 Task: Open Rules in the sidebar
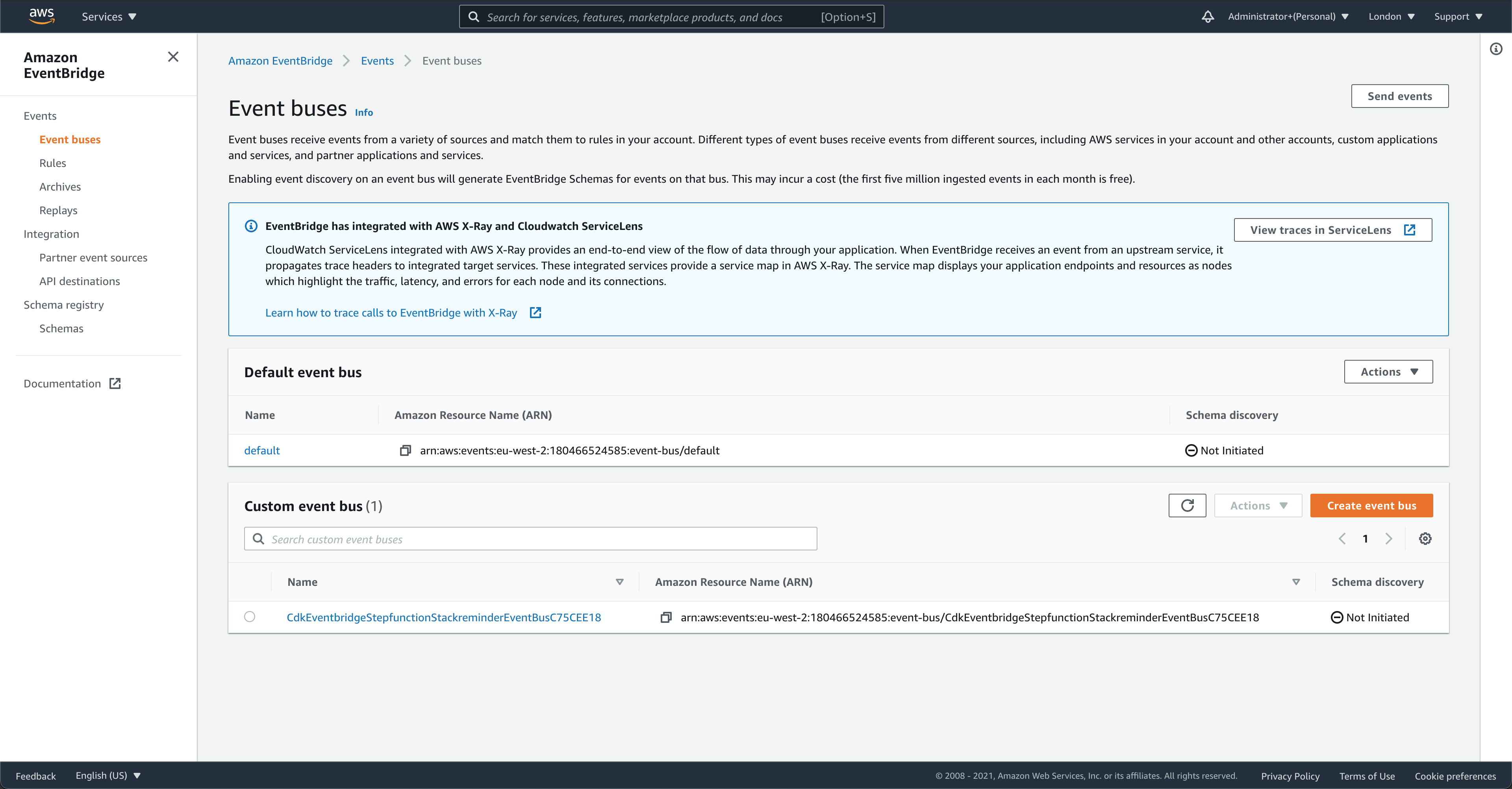(53, 163)
